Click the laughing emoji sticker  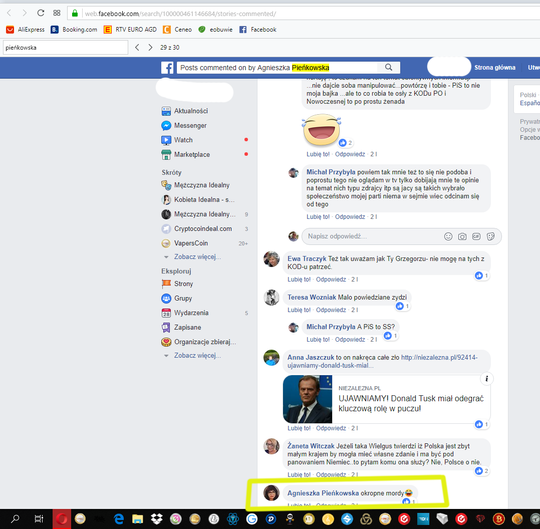pyautogui.click(x=321, y=130)
